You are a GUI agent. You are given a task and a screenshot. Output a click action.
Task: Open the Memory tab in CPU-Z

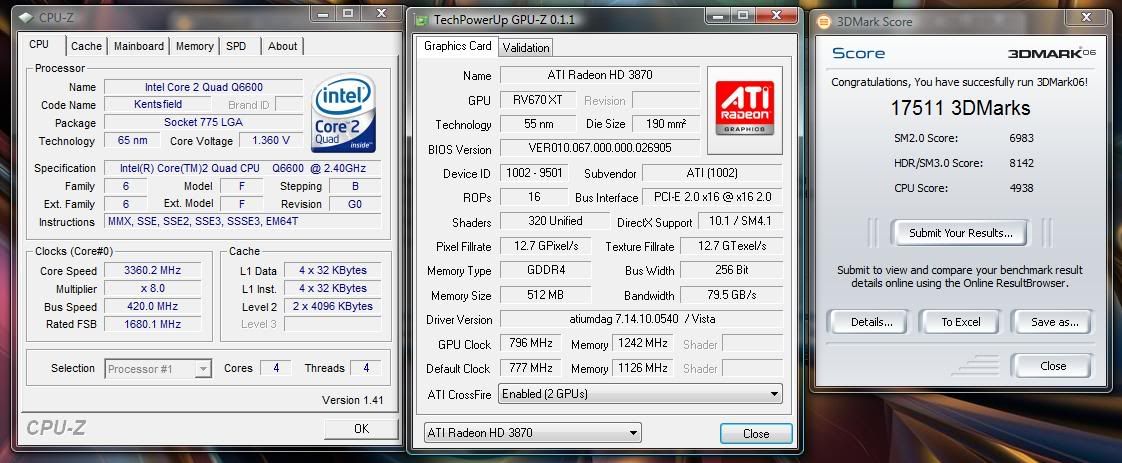[x=195, y=46]
